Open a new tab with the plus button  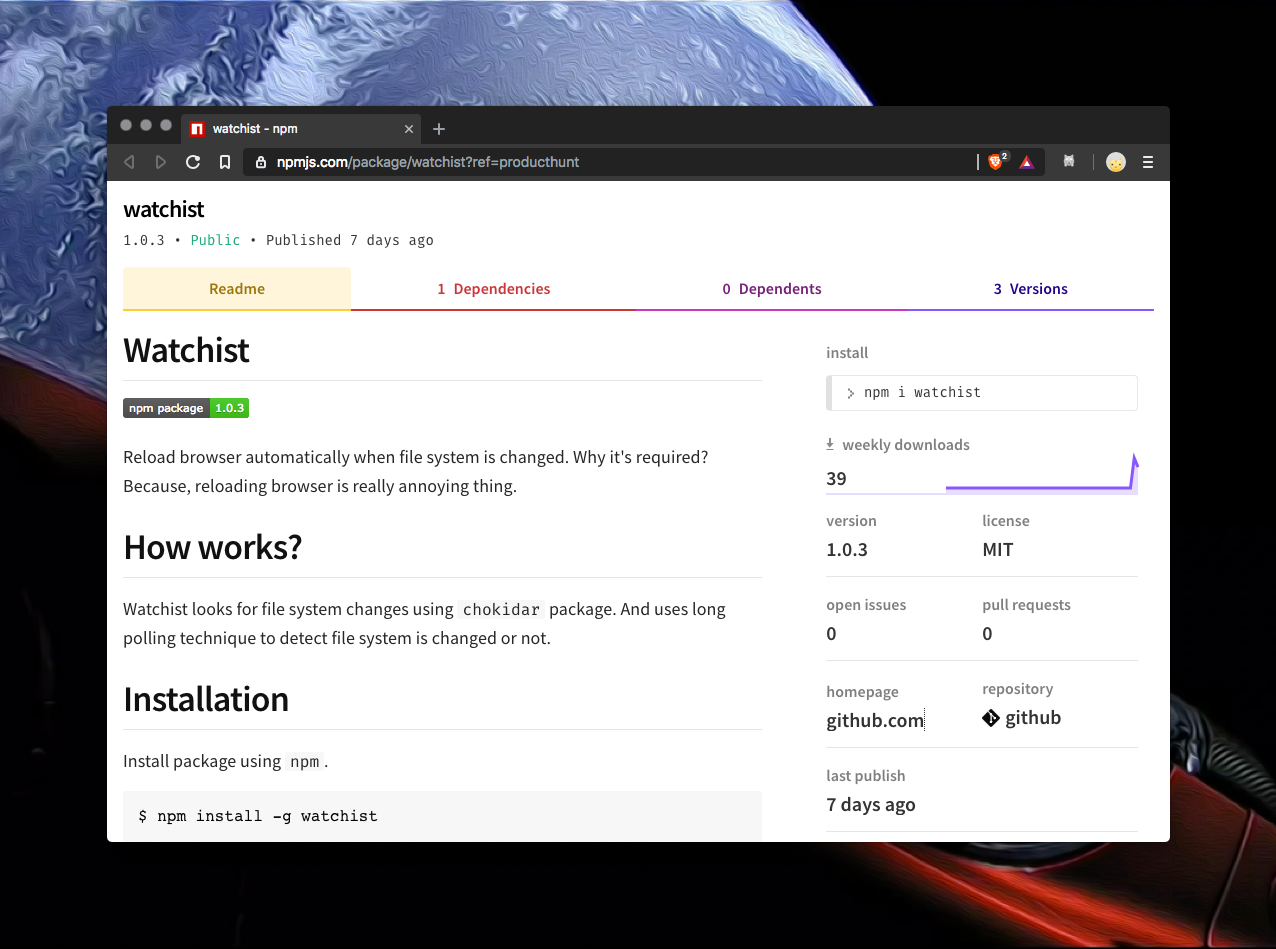[439, 129]
